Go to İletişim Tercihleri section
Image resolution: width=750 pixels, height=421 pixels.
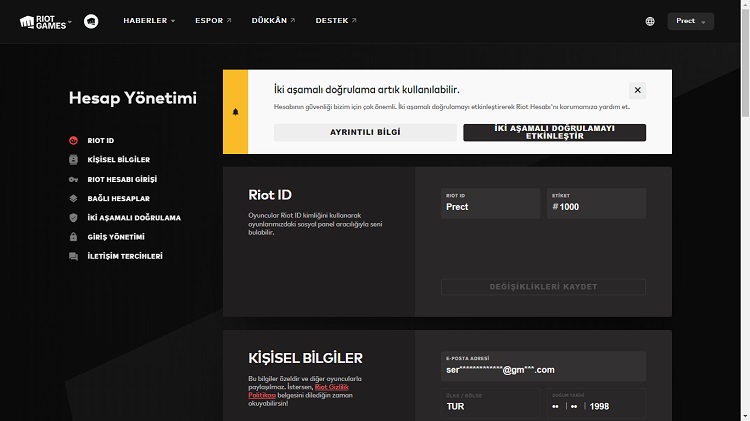coord(125,256)
